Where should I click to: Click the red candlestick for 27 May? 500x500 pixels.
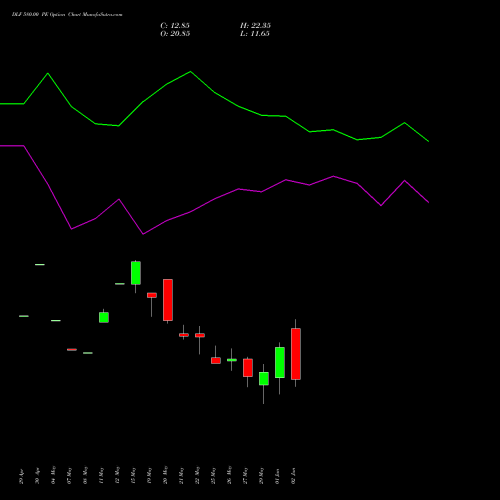coord(248,368)
